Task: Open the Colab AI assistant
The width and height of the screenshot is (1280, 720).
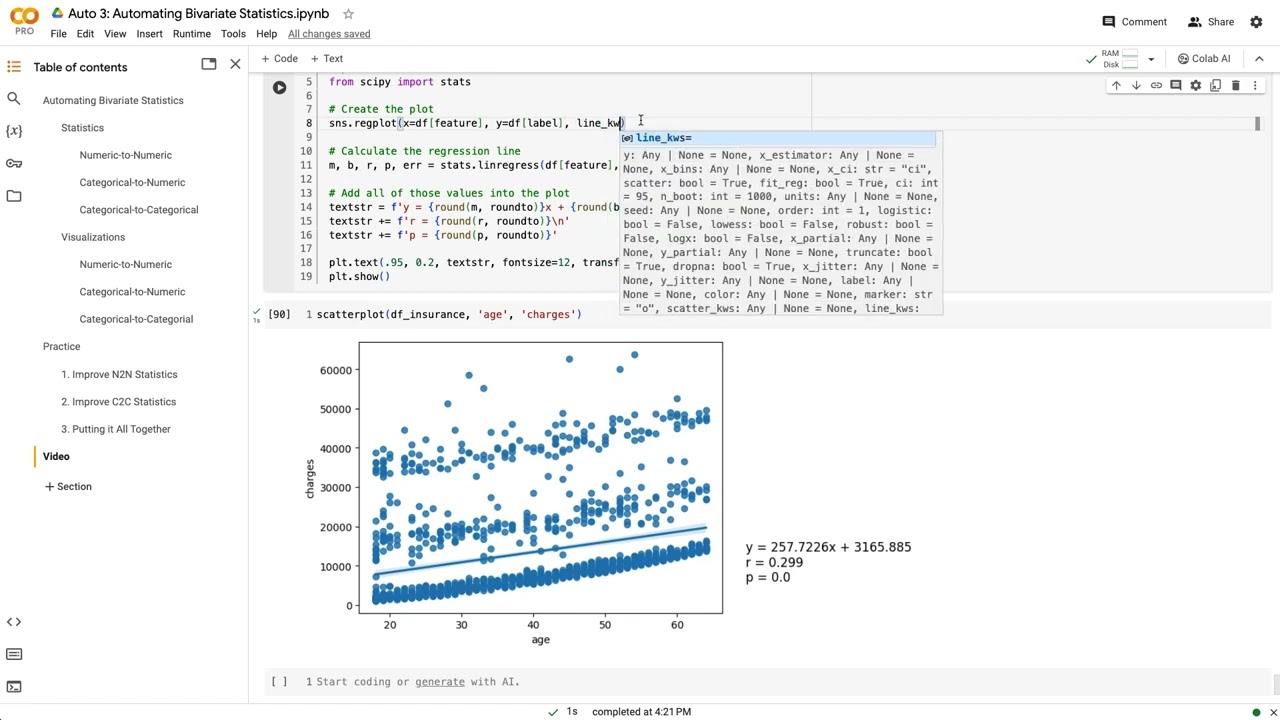Action: 1204,59
